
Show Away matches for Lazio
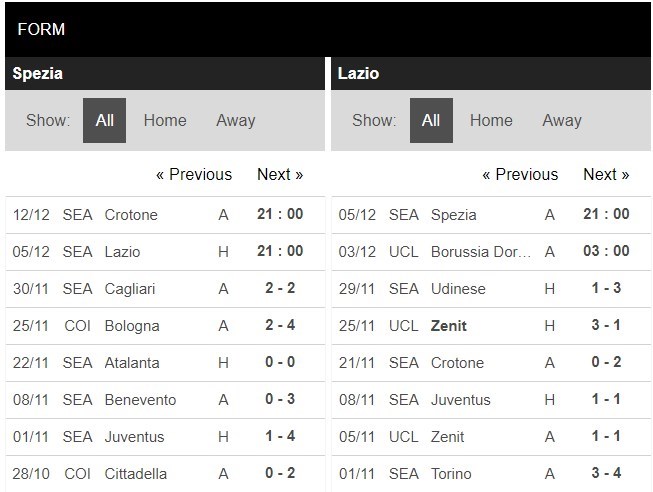click(x=561, y=120)
